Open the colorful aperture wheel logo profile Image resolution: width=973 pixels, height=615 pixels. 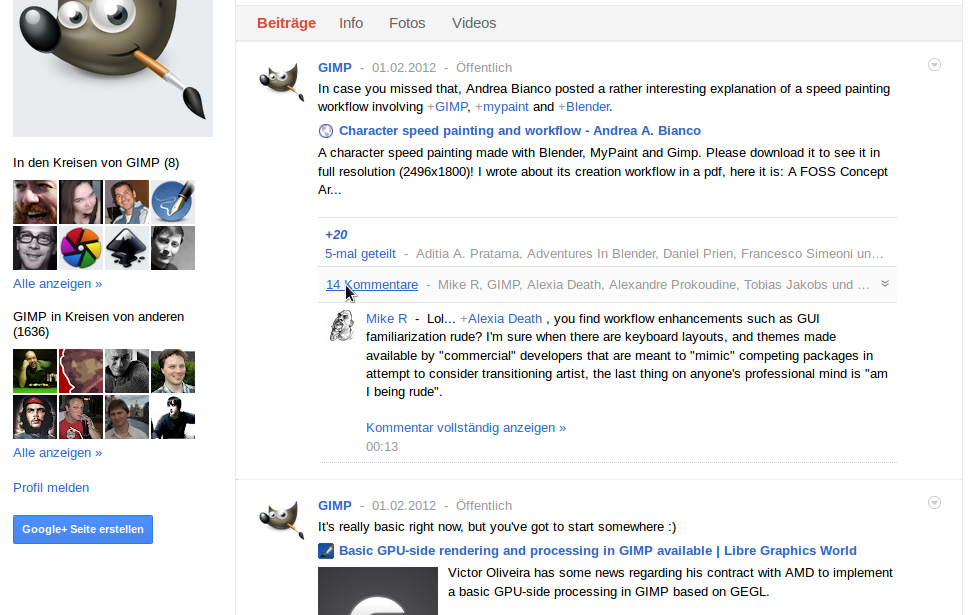pos(81,248)
